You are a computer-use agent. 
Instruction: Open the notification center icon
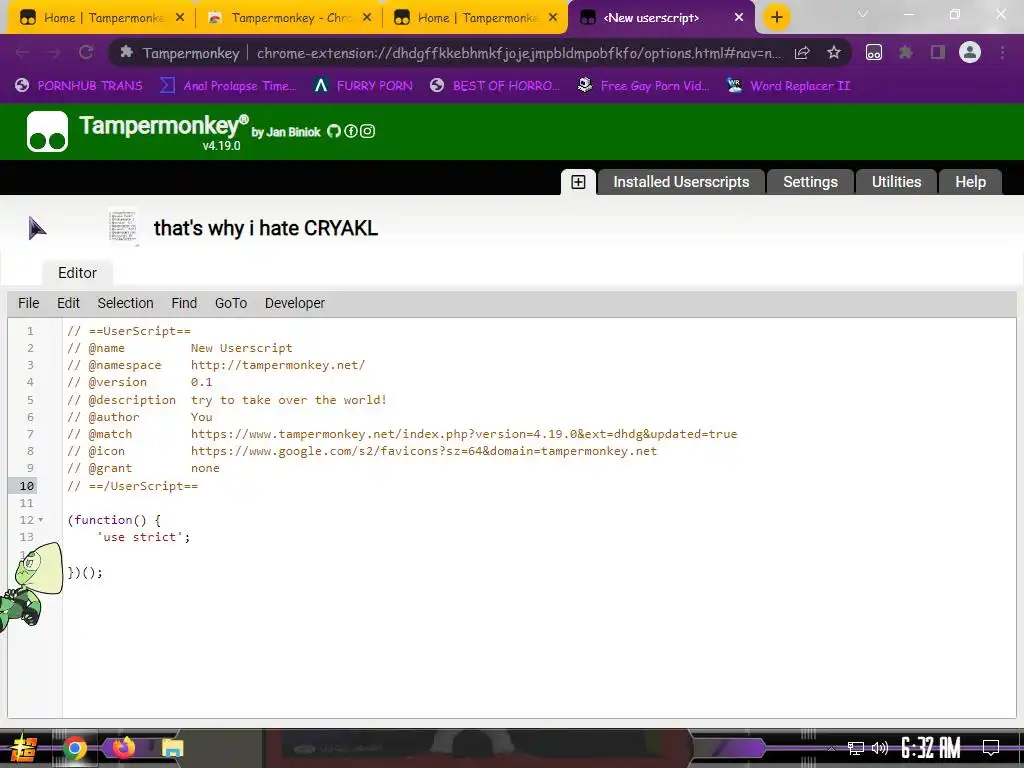click(991, 748)
